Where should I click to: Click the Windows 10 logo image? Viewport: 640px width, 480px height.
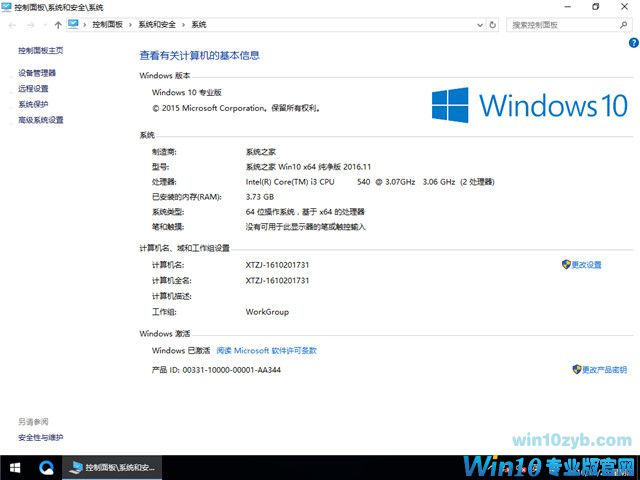pos(529,105)
